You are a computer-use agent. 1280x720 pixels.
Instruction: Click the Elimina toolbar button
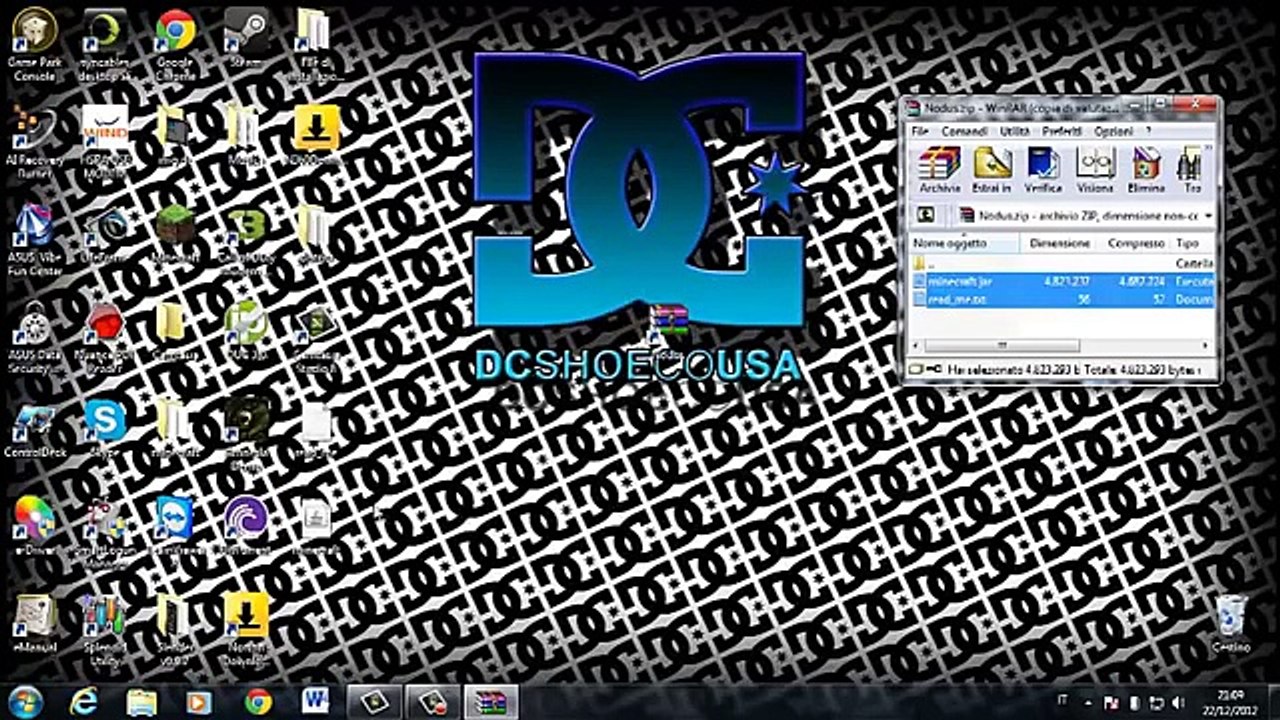[1146, 170]
